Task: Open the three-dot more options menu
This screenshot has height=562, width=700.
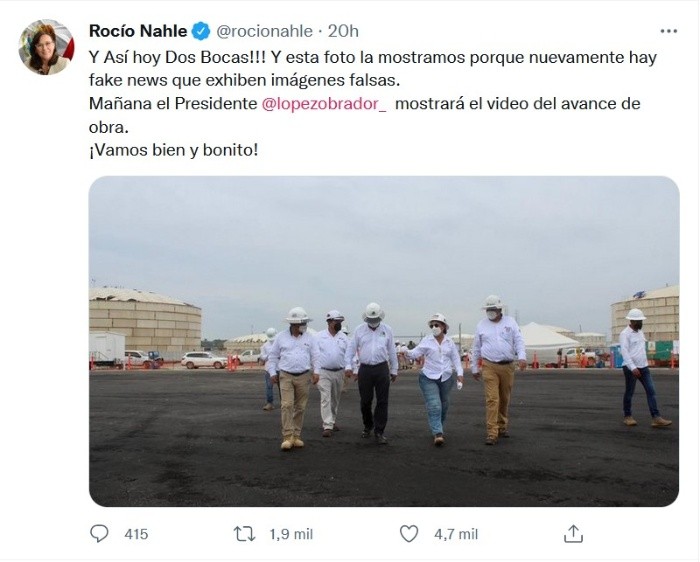Action: pyautogui.click(x=668, y=31)
